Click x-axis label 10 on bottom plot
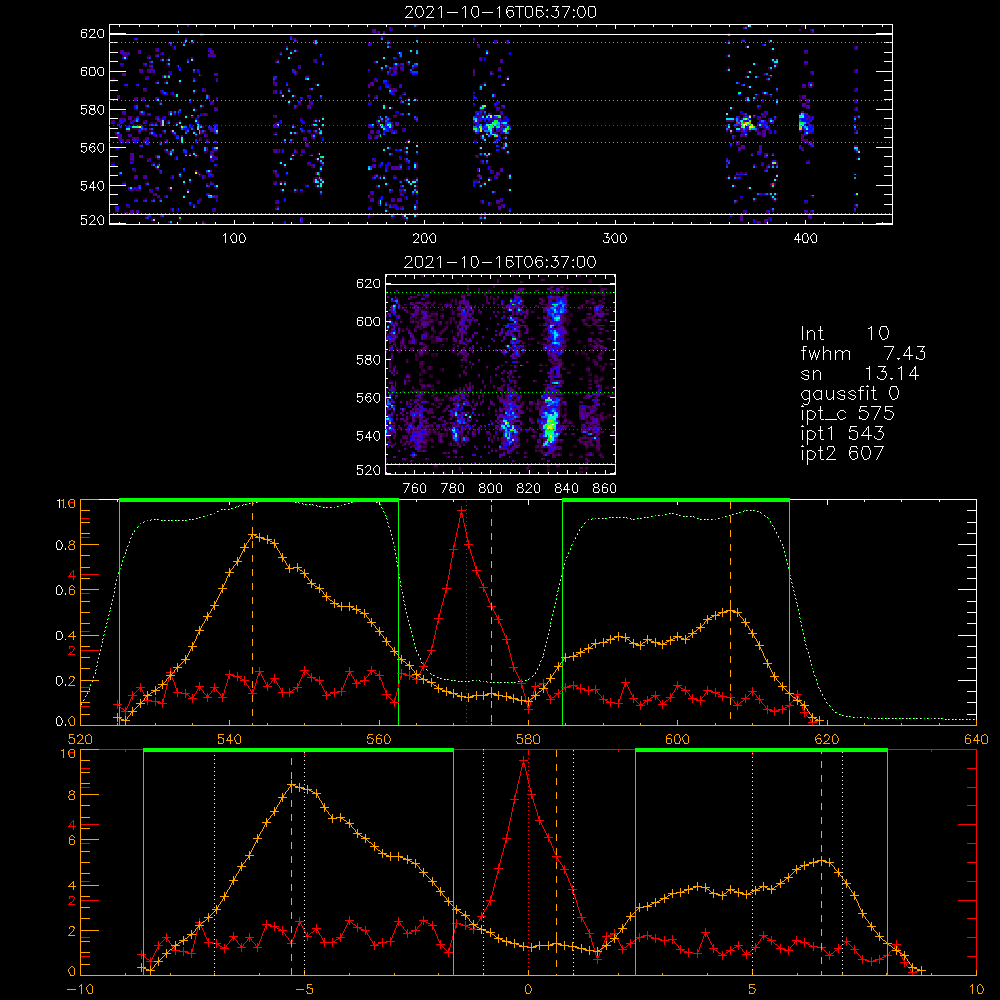This screenshot has width=1000, height=1000. coord(976,990)
